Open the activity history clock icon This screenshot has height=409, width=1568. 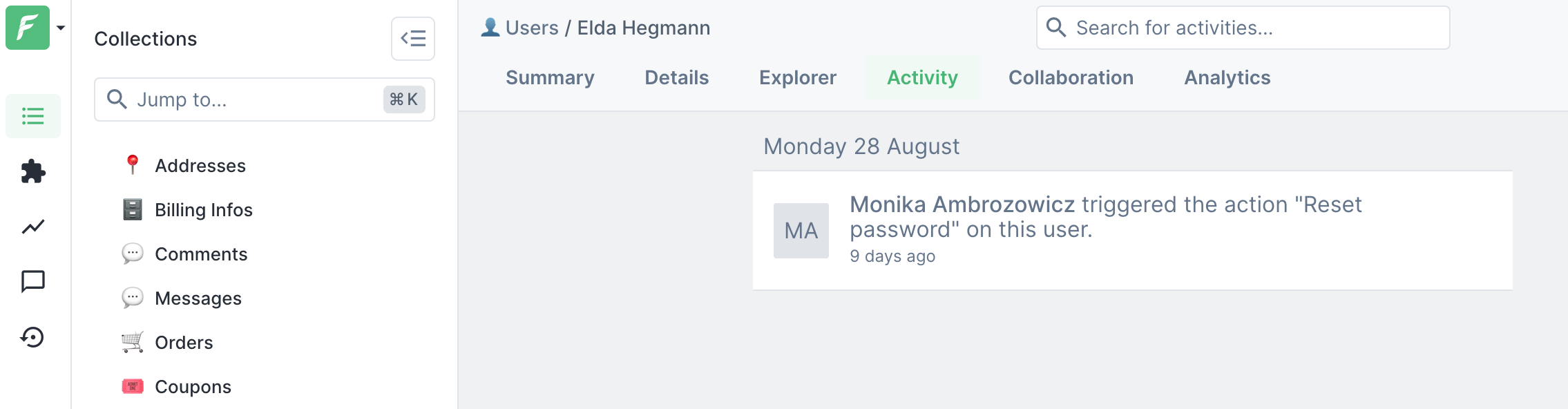coord(32,337)
